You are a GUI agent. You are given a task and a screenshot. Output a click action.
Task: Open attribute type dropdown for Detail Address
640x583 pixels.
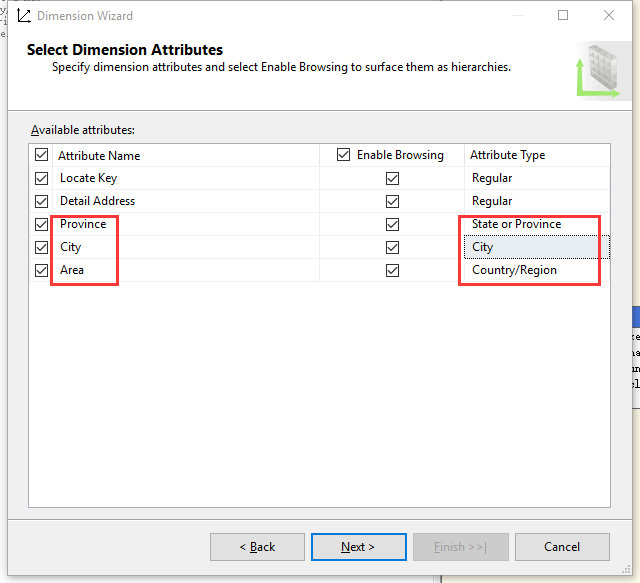(537, 201)
